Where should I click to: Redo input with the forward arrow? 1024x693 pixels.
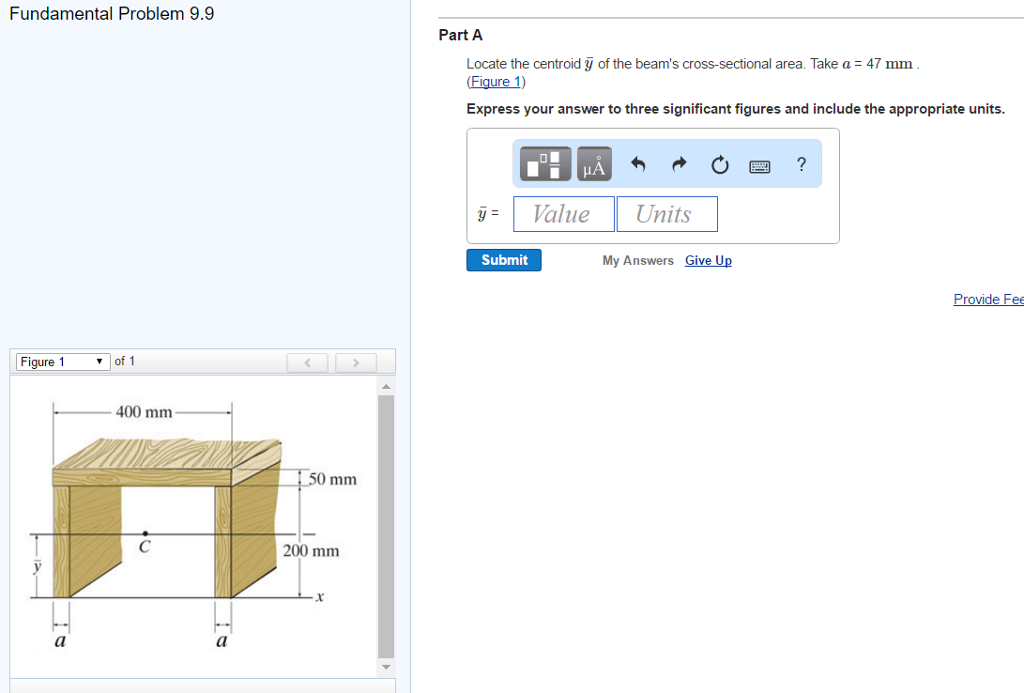(x=679, y=164)
